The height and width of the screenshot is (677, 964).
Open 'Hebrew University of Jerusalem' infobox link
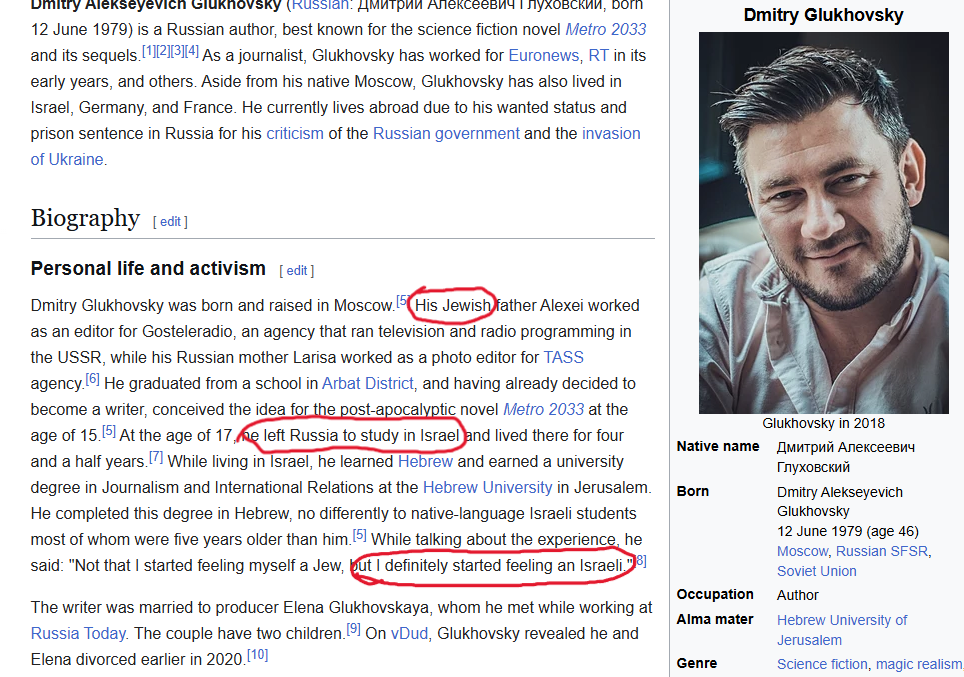pos(842,630)
